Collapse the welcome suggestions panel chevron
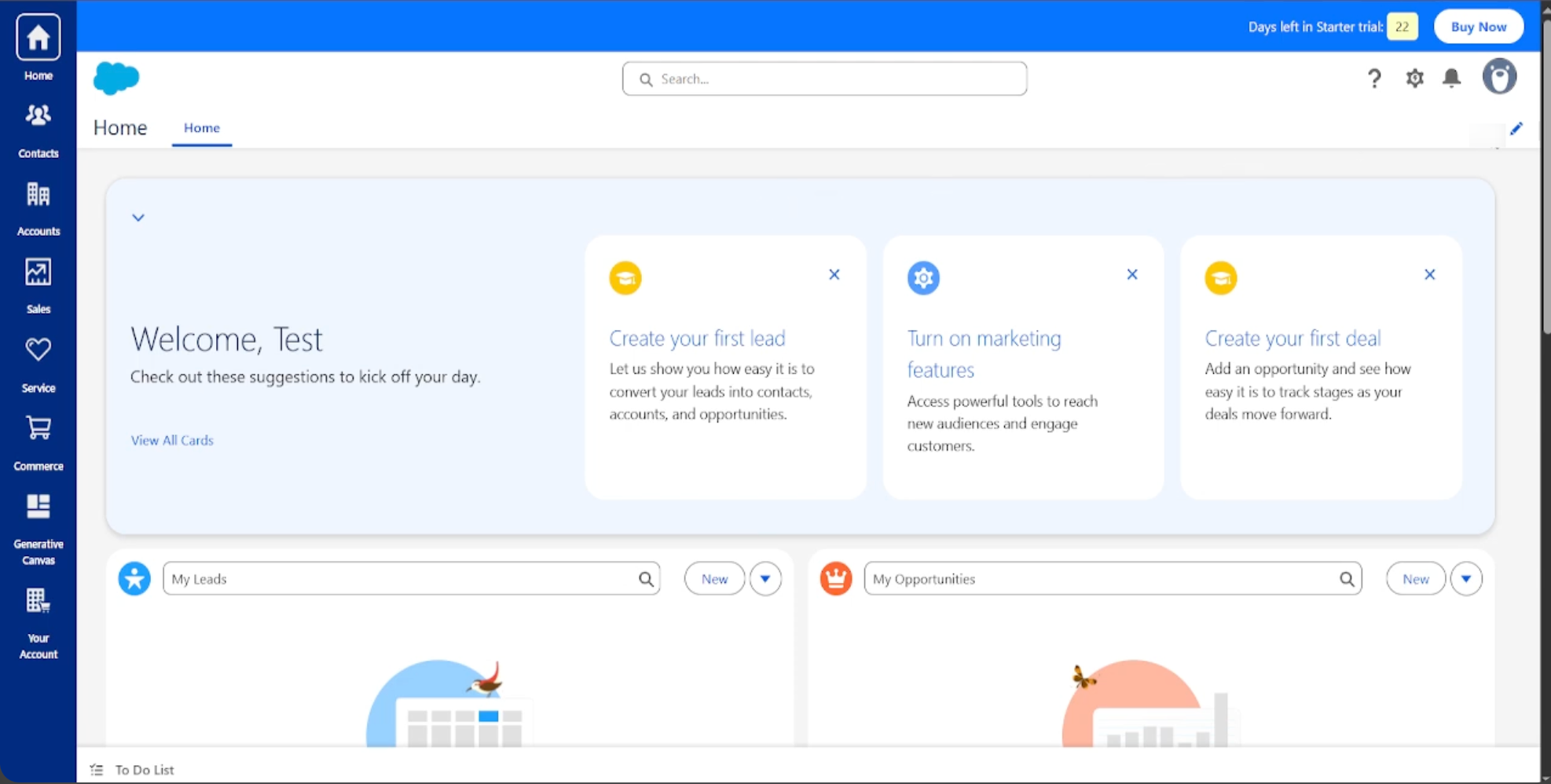Viewport: 1551px width, 784px height. [138, 218]
